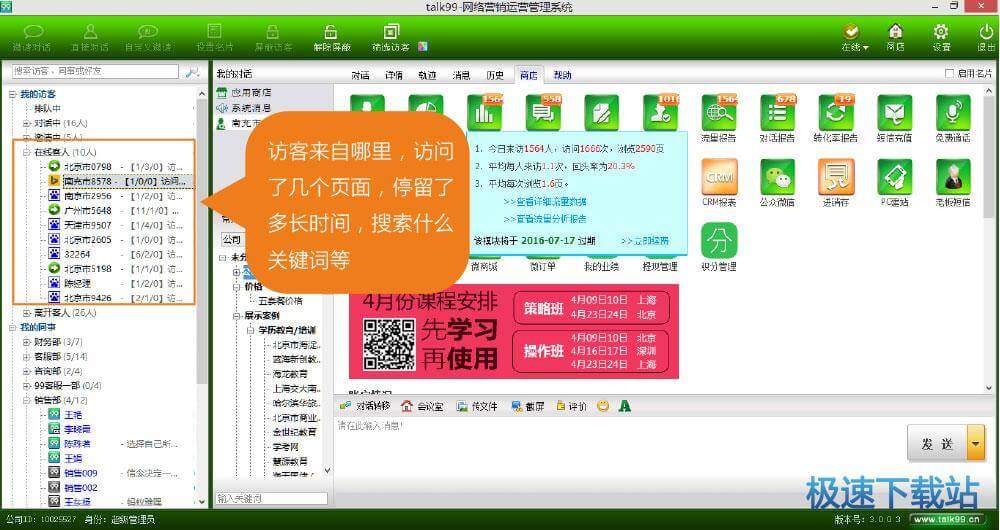This screenshot has width=1000, height=530.
Task: Click the search magnifier icon beside visitor search
Action: click(192, 72)
